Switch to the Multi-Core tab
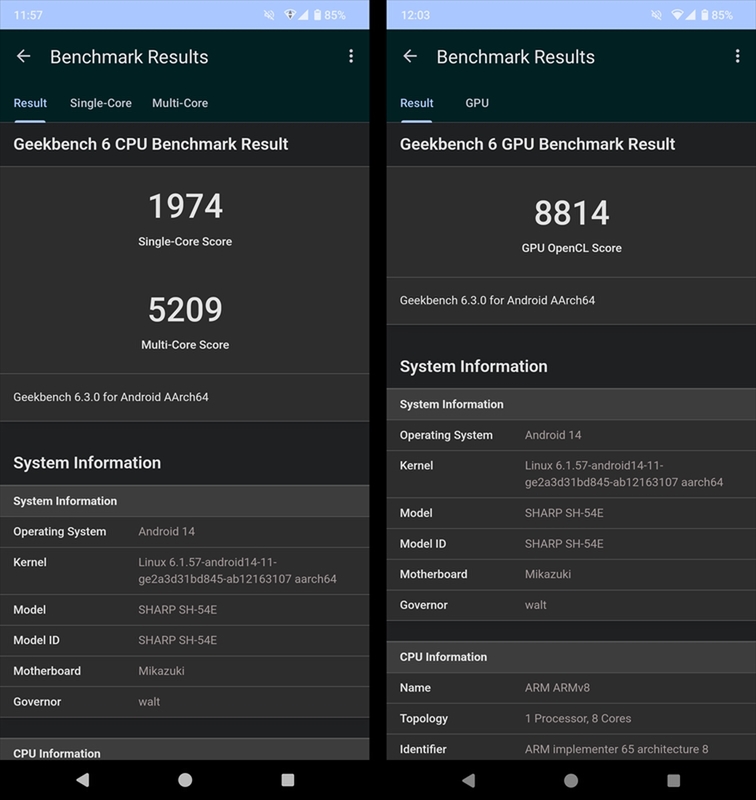The width and height of the screenshot is (756, 800). tap(180, 103)
